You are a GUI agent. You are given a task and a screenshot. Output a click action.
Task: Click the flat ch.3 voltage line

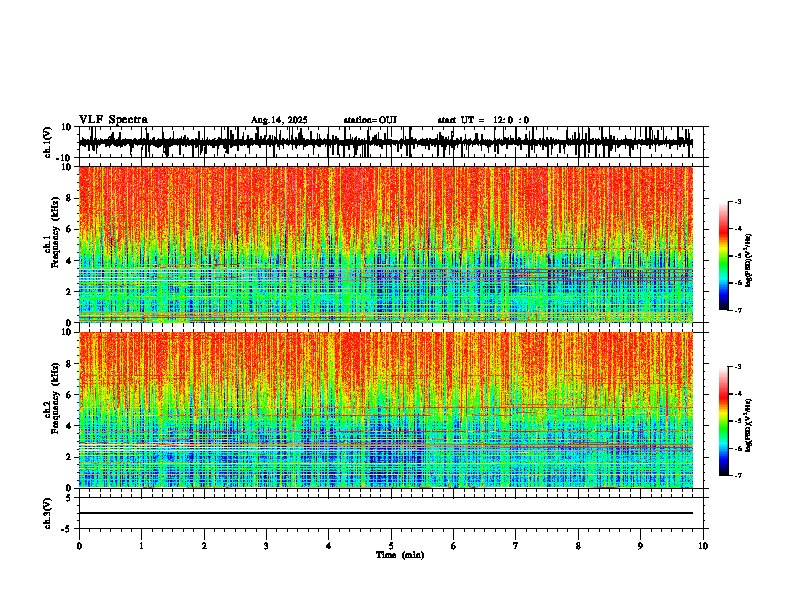[385, 513]
